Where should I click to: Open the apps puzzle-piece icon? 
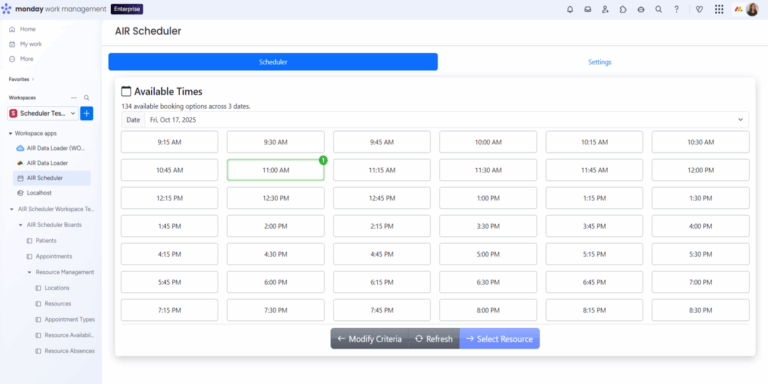tap(623, 9)
